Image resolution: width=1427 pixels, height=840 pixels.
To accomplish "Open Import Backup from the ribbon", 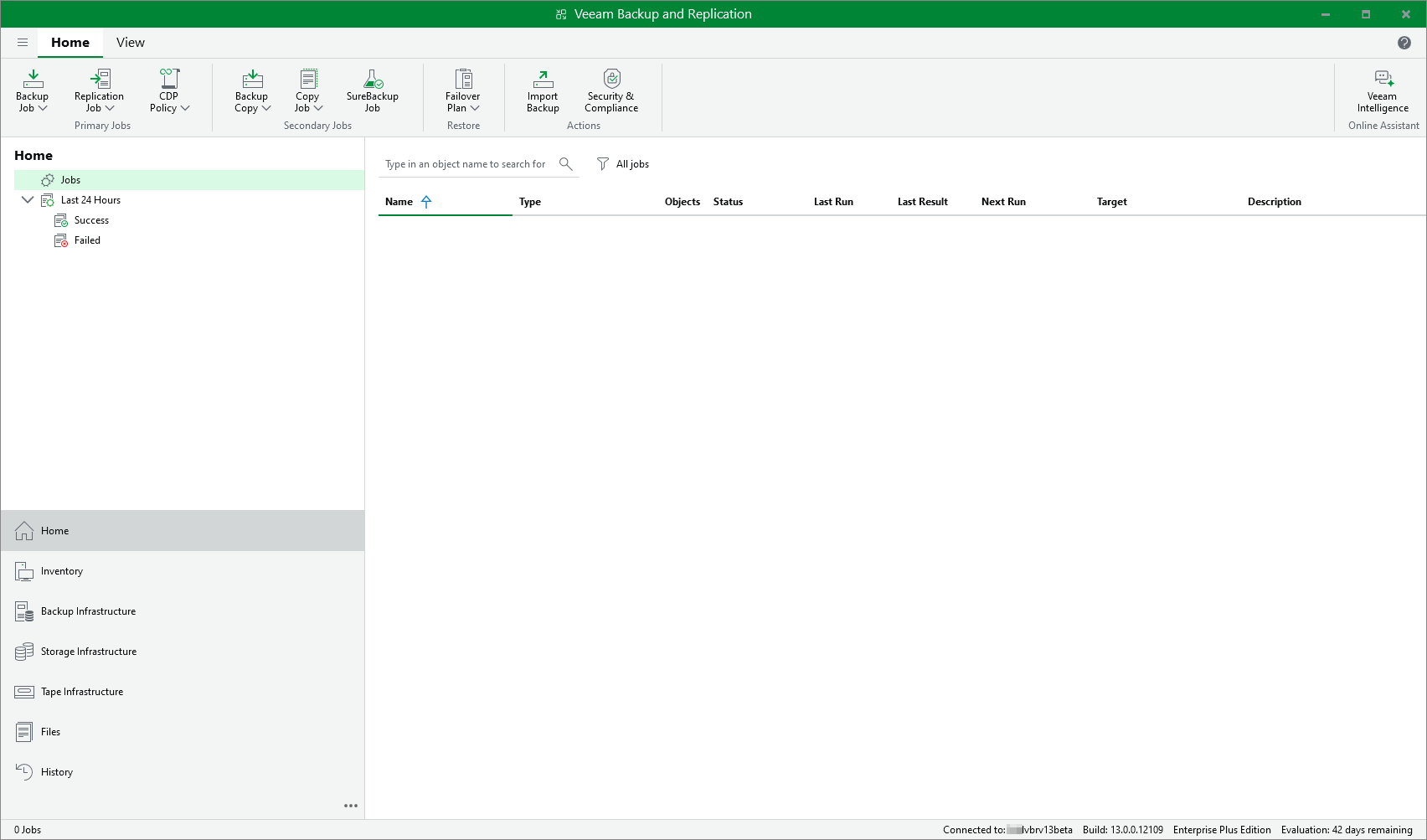I will pyautogui.click(x=543, y=90).
